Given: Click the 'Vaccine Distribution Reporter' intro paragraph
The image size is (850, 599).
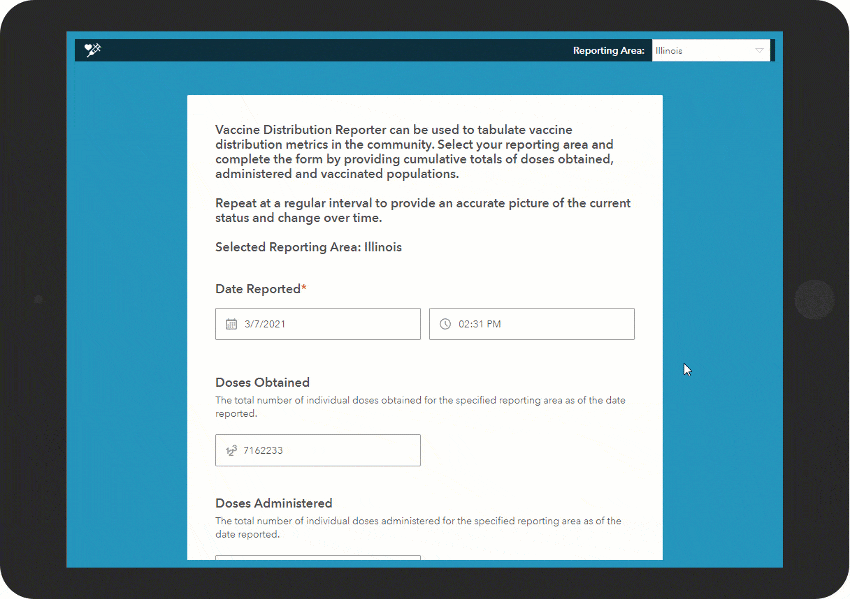Looking at the screenshot, I should [x=415, y=152].
